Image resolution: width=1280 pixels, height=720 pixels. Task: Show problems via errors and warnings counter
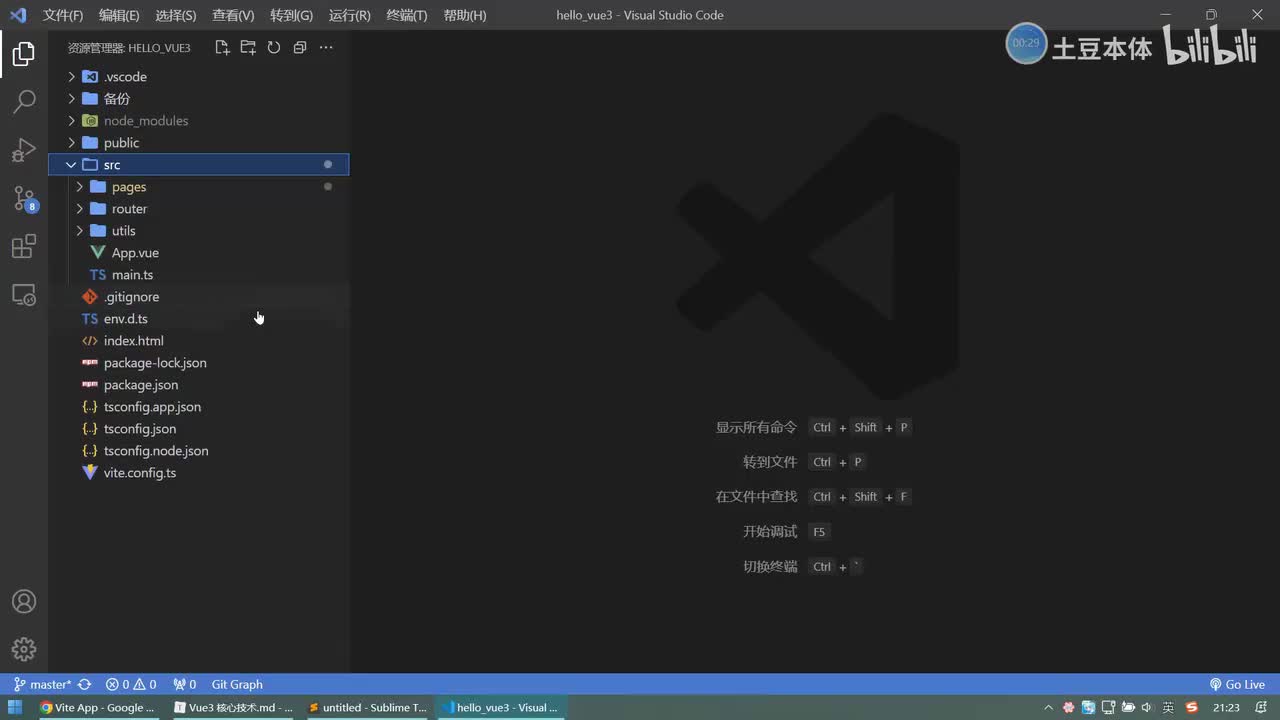click(131, 685)
